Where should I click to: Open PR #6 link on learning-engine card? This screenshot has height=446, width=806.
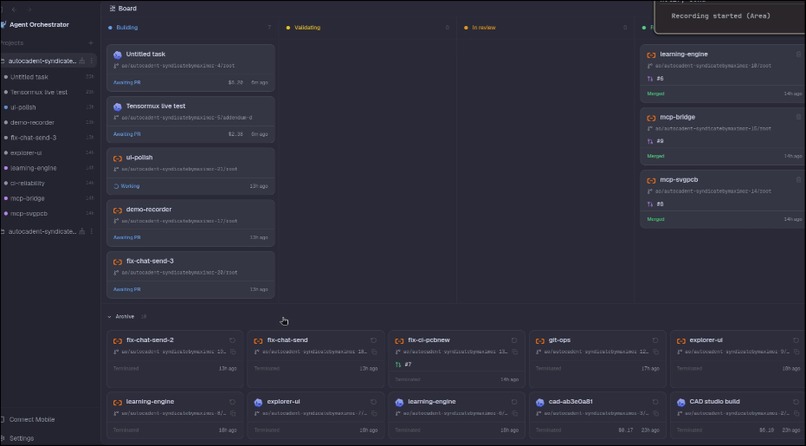[660, 79]
